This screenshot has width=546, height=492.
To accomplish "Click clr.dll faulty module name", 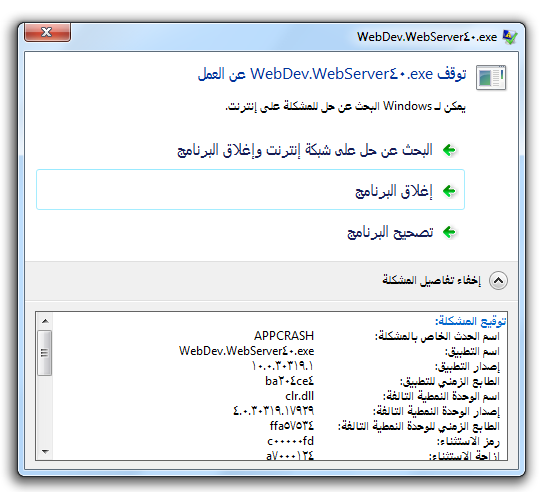I will pyautogui.click(x=299, y=396).
